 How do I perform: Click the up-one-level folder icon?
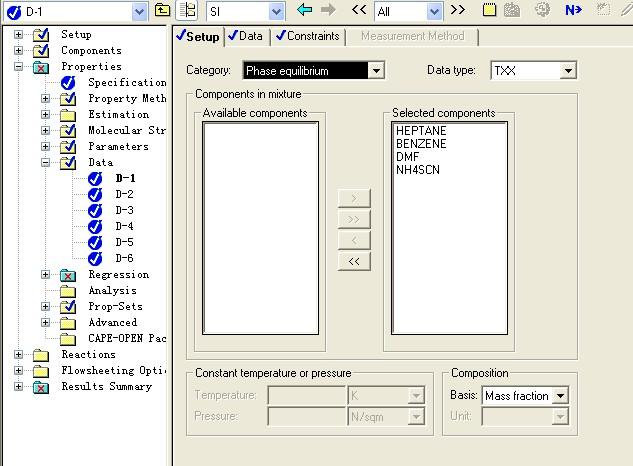pyautogui.click(x=162, y=10)
